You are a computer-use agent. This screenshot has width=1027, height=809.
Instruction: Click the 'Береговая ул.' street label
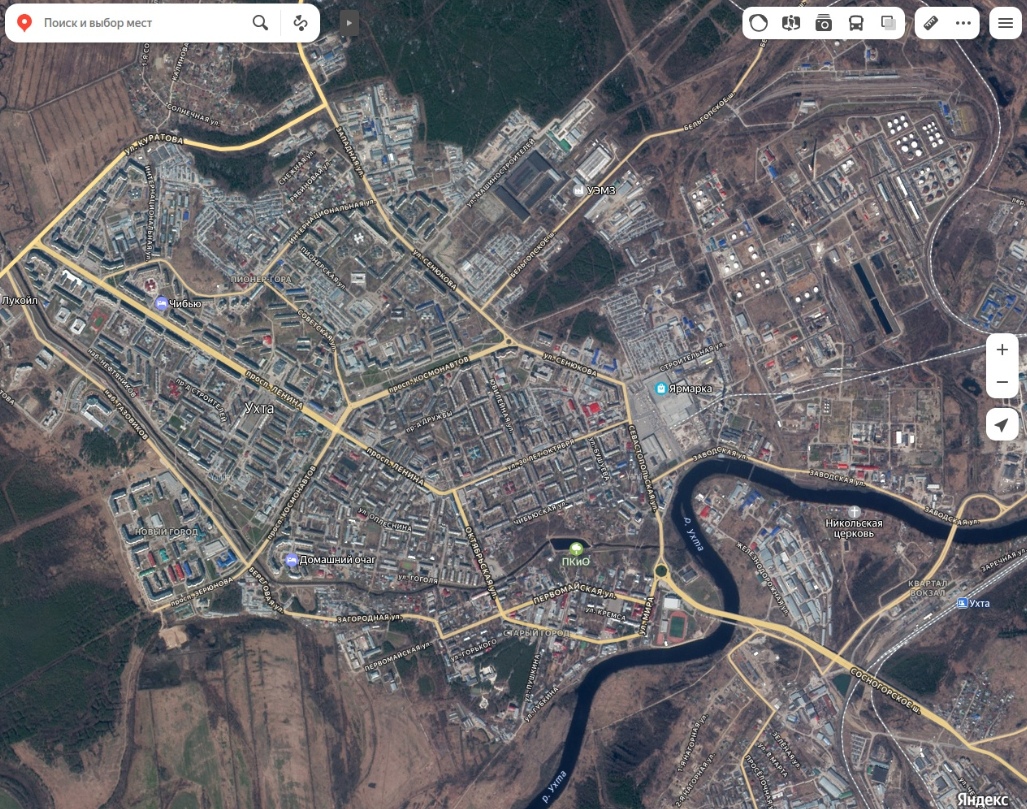coord(266,590)
